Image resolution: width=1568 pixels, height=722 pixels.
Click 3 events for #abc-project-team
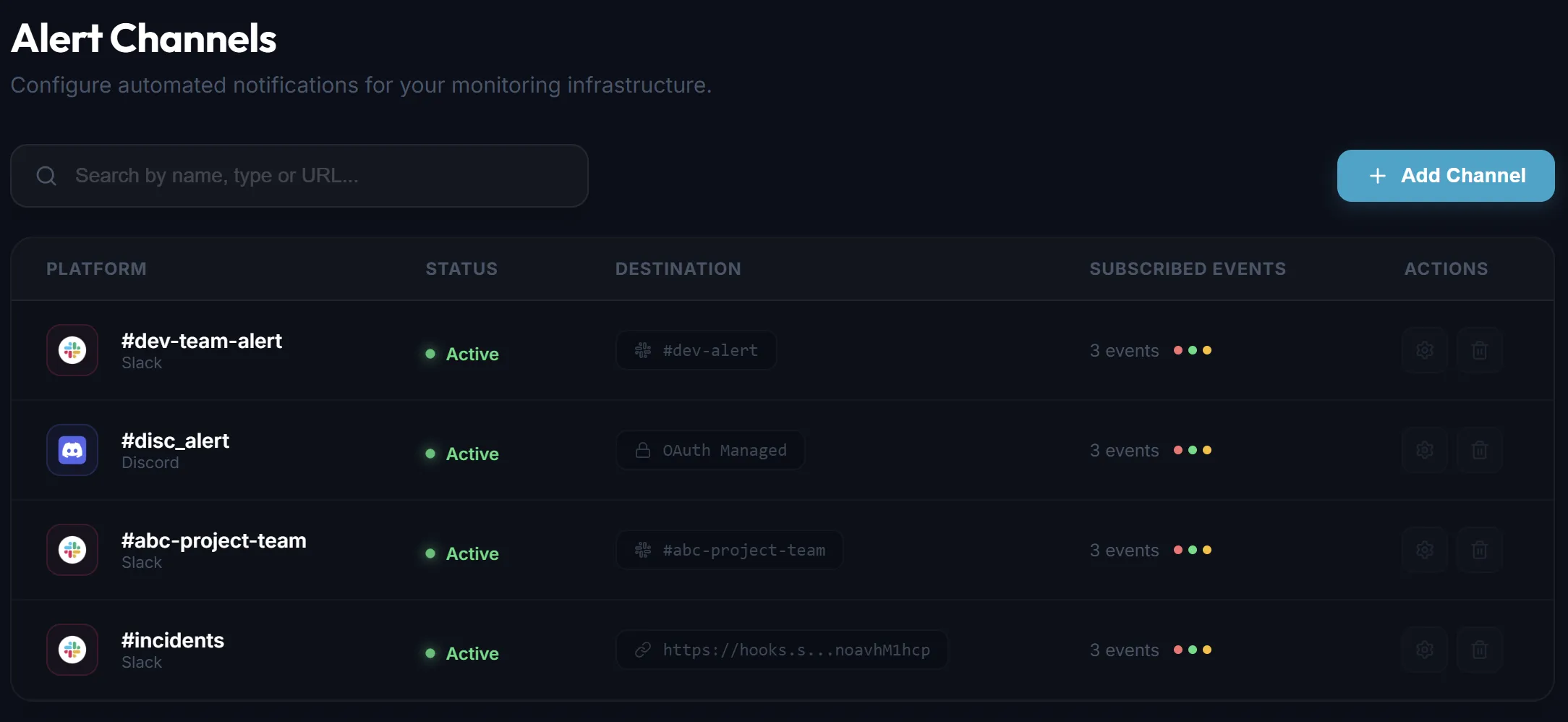1124,551
